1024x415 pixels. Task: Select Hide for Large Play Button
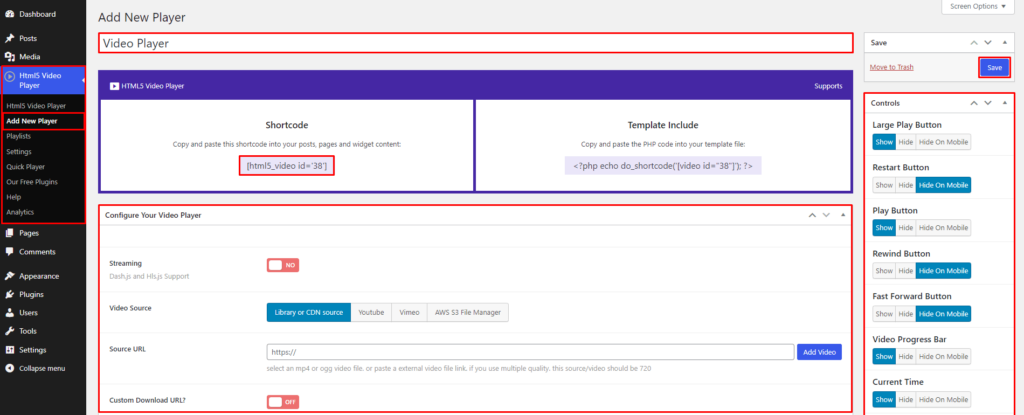(905, 142)
